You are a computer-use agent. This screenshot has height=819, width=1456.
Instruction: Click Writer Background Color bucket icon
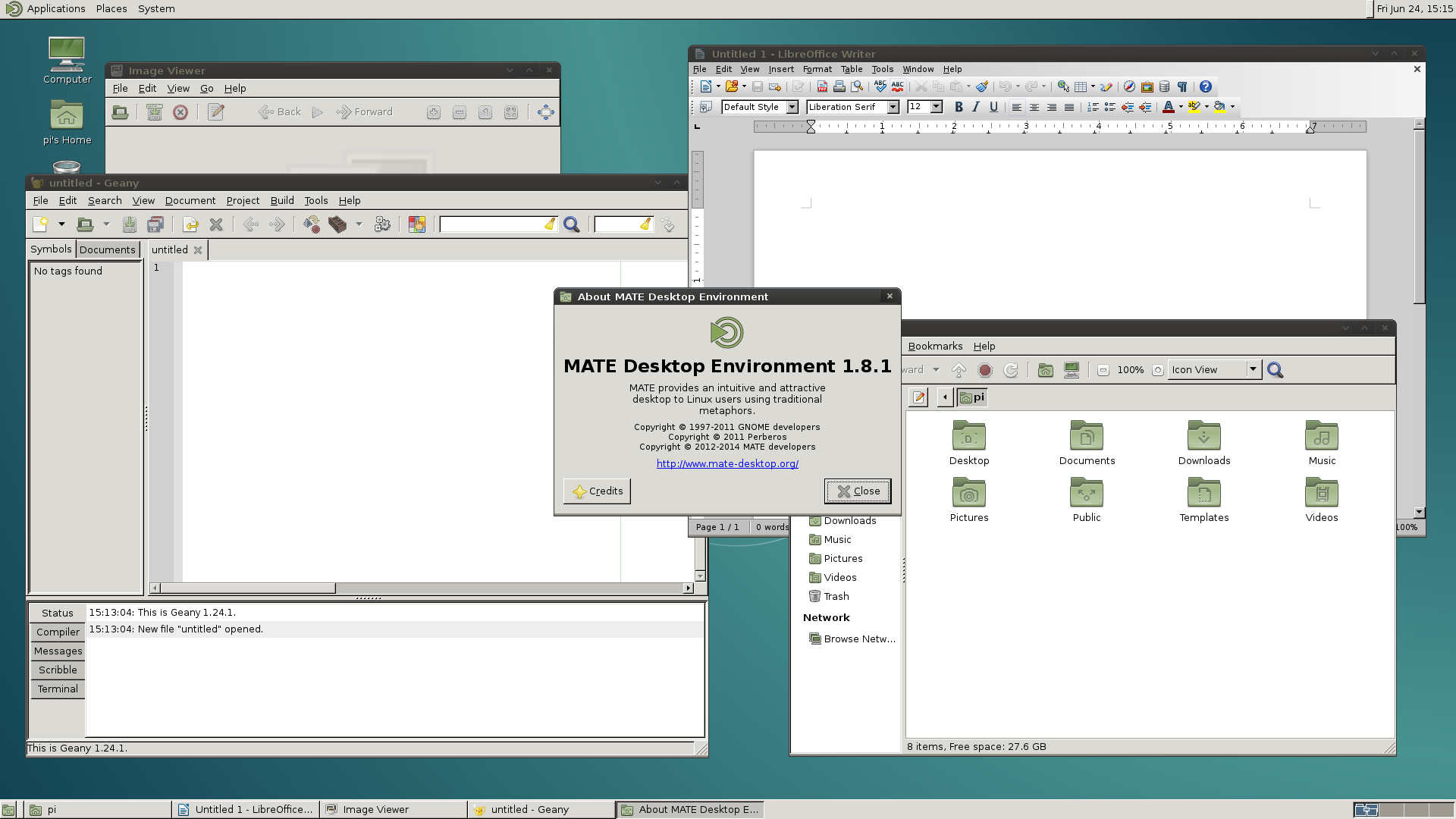pyautogui.click(x=1220, y=107)
